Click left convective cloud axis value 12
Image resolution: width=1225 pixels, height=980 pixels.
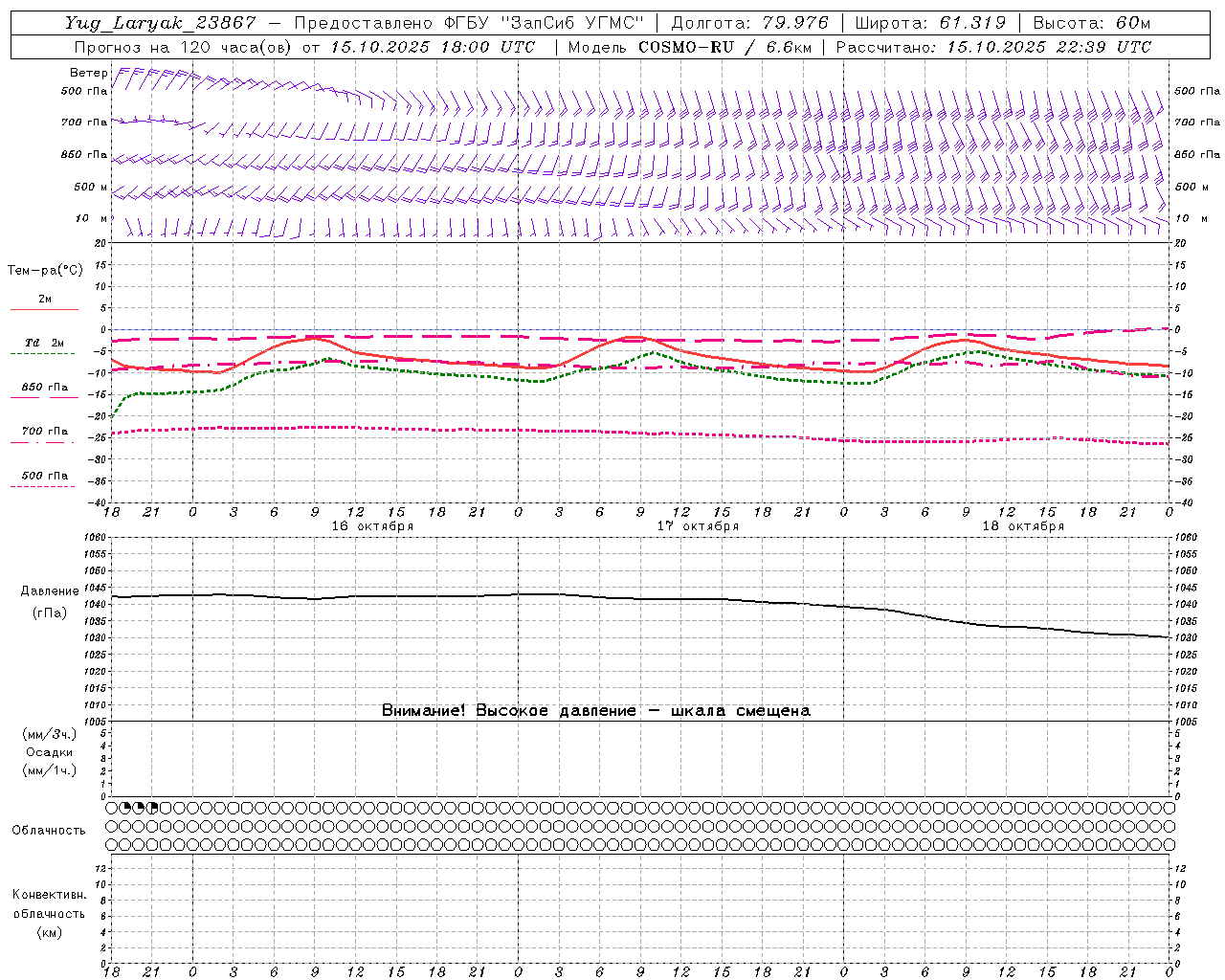[101, 868]
